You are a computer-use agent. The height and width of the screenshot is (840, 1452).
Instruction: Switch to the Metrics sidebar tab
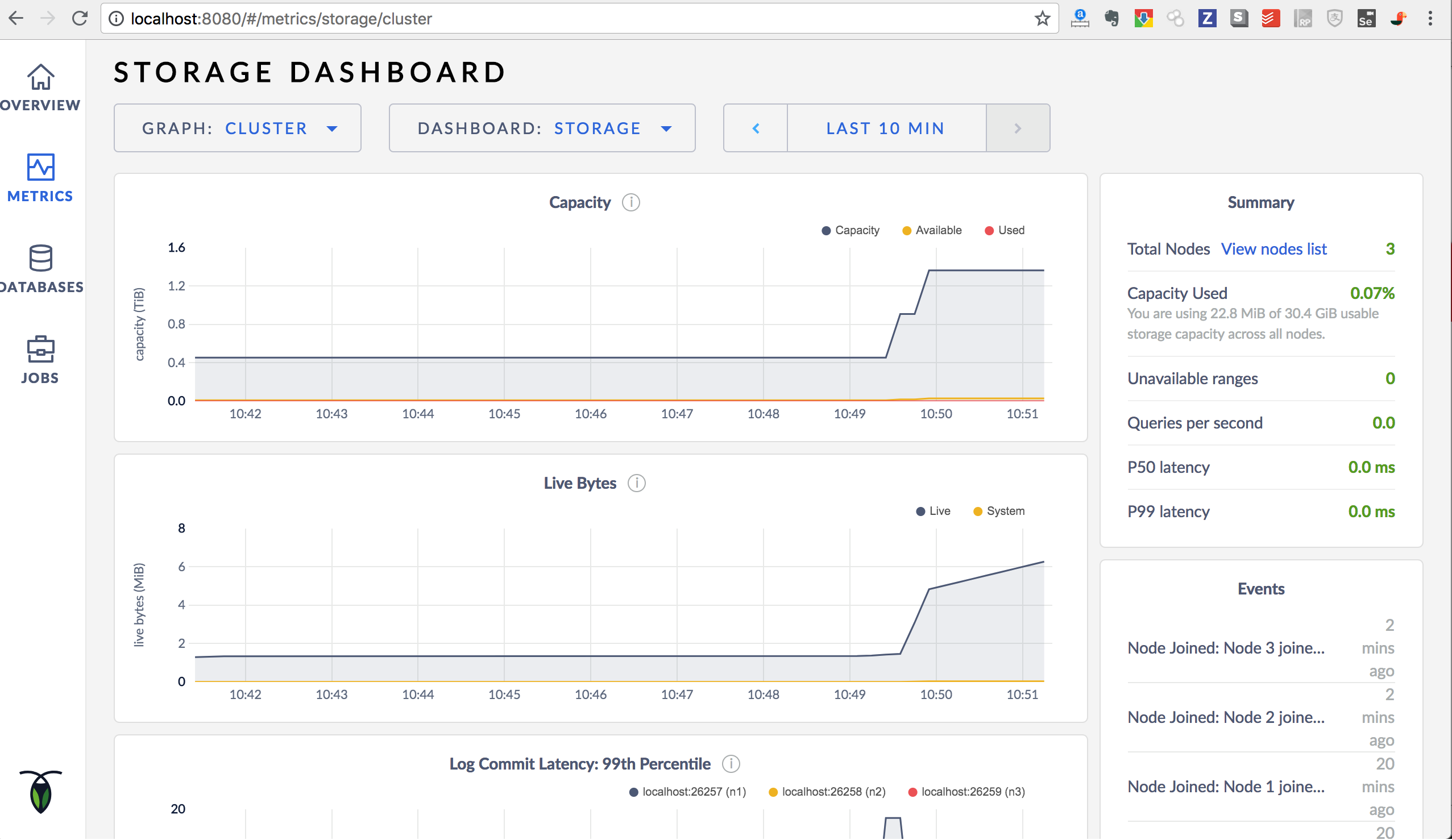pyautogui.click(x=40, y=177)
